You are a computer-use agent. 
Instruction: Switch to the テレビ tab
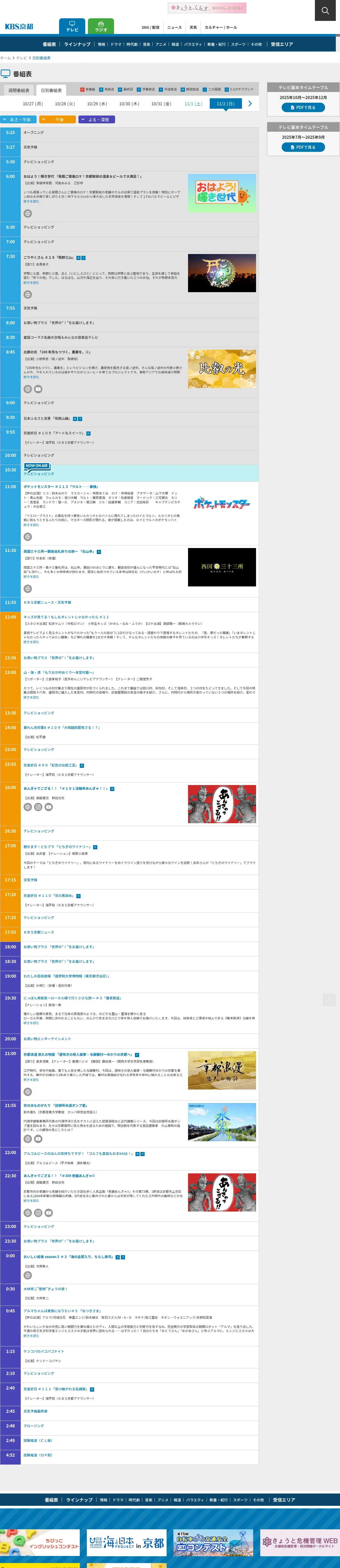click(x=72, y=27)
